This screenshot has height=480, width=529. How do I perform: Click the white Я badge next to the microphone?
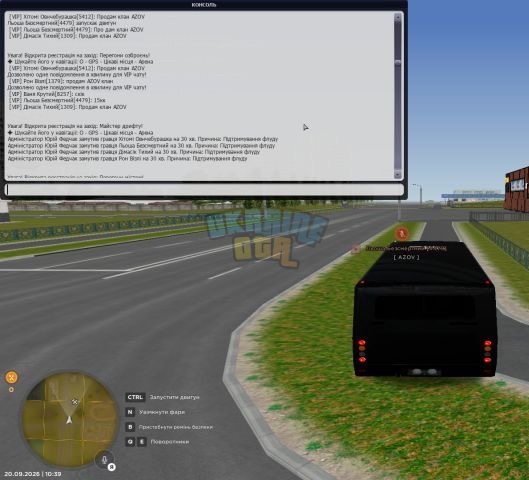[112, 467]
